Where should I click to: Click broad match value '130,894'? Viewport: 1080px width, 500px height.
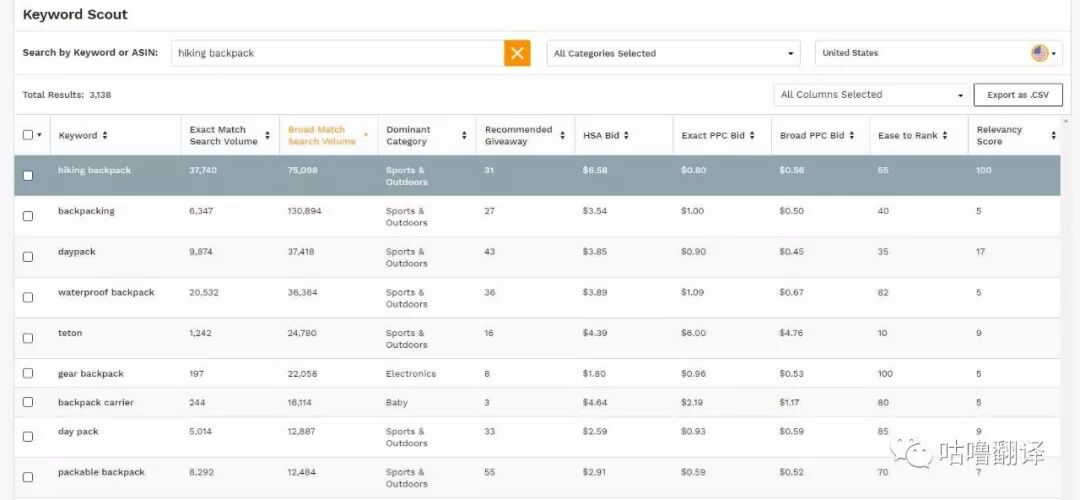pyautogui.click(x=304, y=211)
